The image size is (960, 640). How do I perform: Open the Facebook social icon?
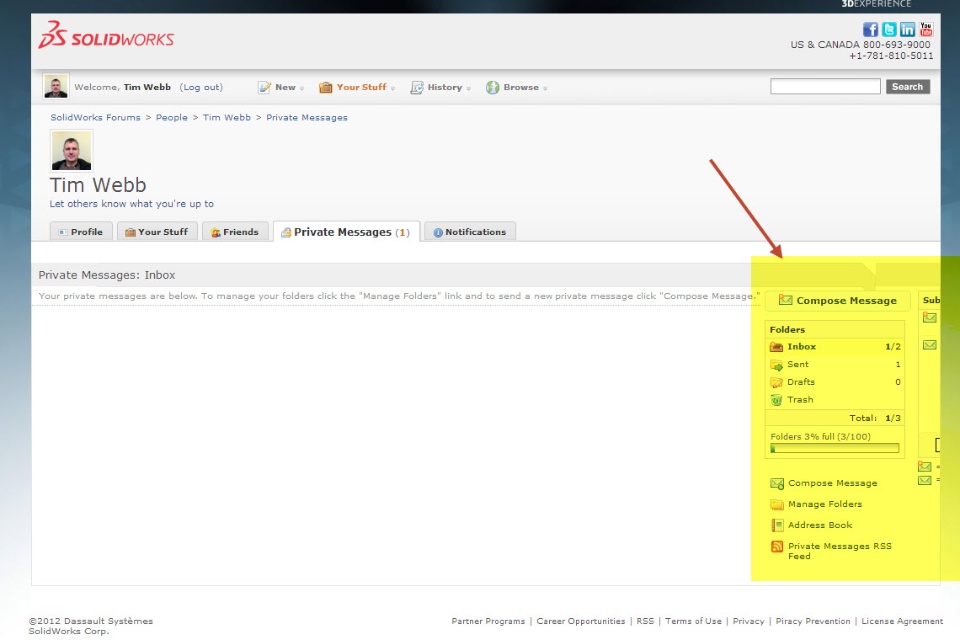point(870,29)
